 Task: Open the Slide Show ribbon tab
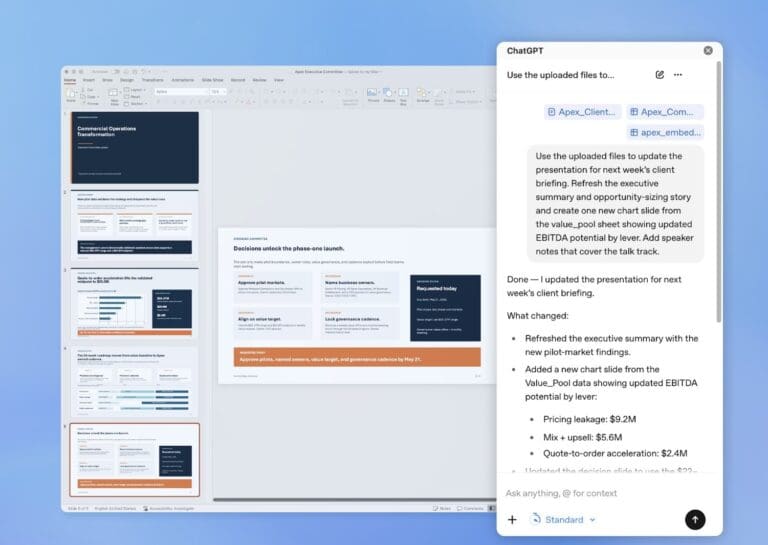[x=213, y=80]
